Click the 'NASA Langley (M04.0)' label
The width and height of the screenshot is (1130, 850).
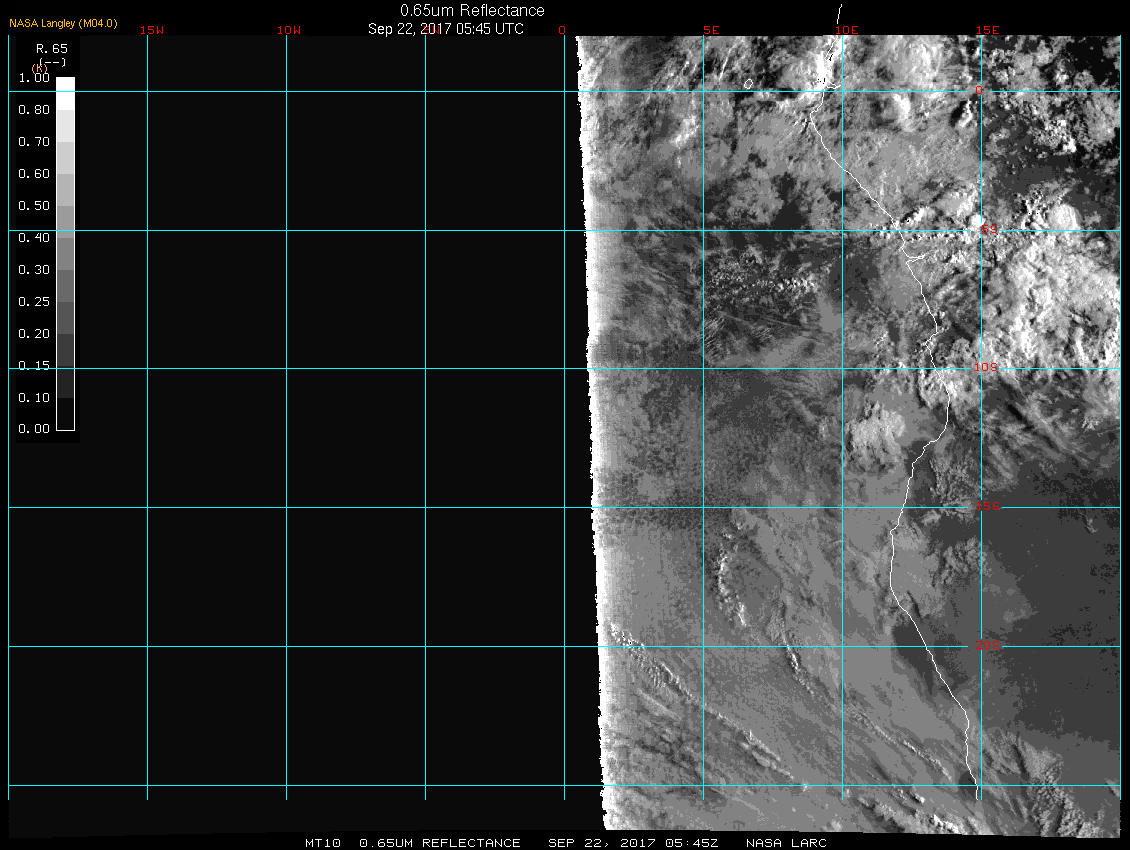click(x=63, y=23)
